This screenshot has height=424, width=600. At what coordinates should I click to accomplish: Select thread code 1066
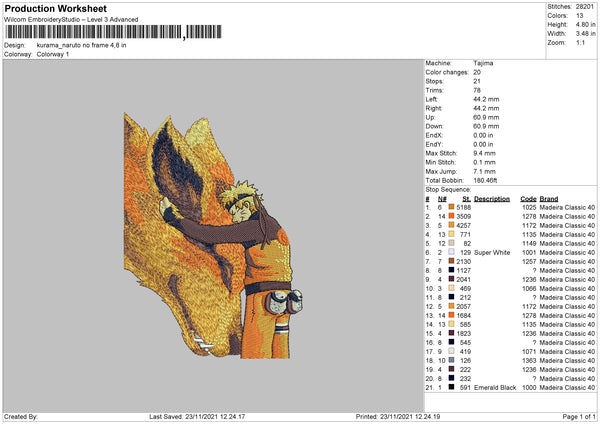click(x=529, y=289)
